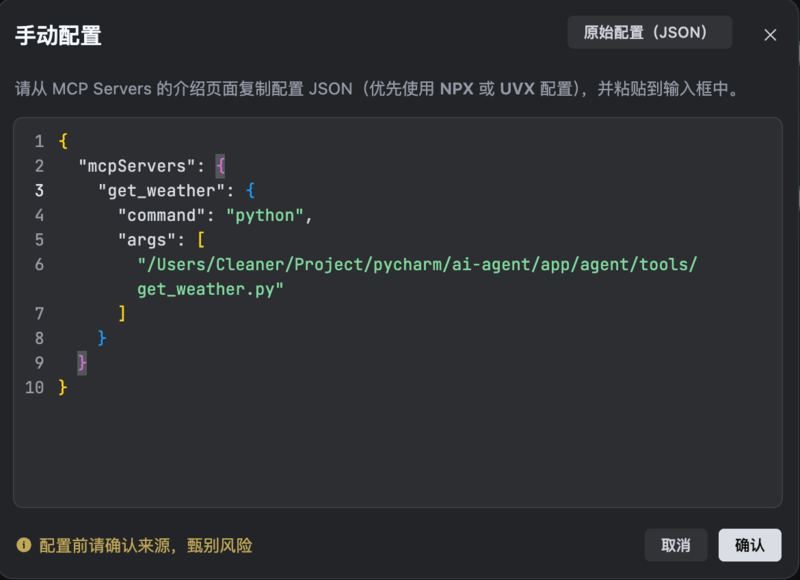Click the 原始配置（JSON）button
This screenshot has width=800, height=580.
click(649, 32)
